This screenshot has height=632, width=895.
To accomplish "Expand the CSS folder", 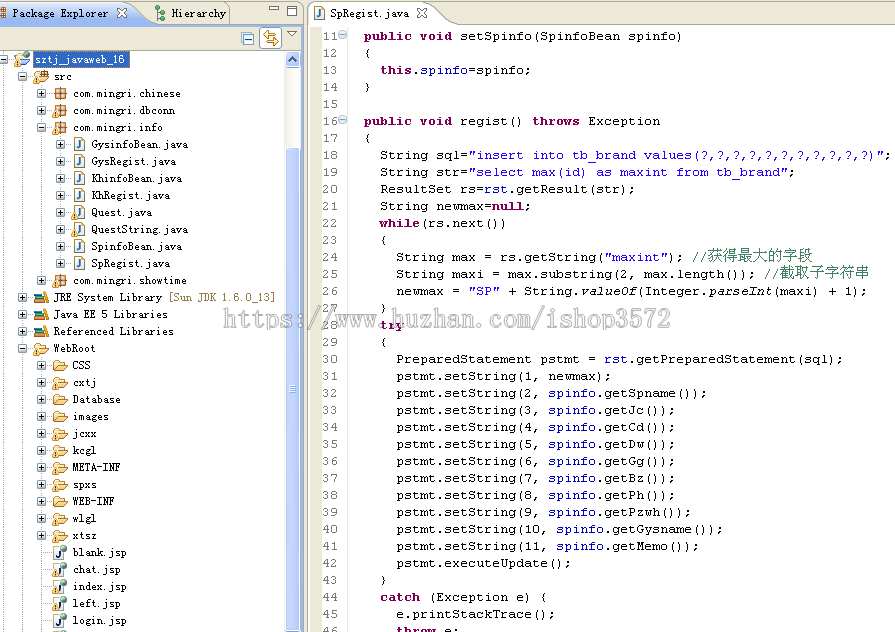I will [x=42, y=365].
